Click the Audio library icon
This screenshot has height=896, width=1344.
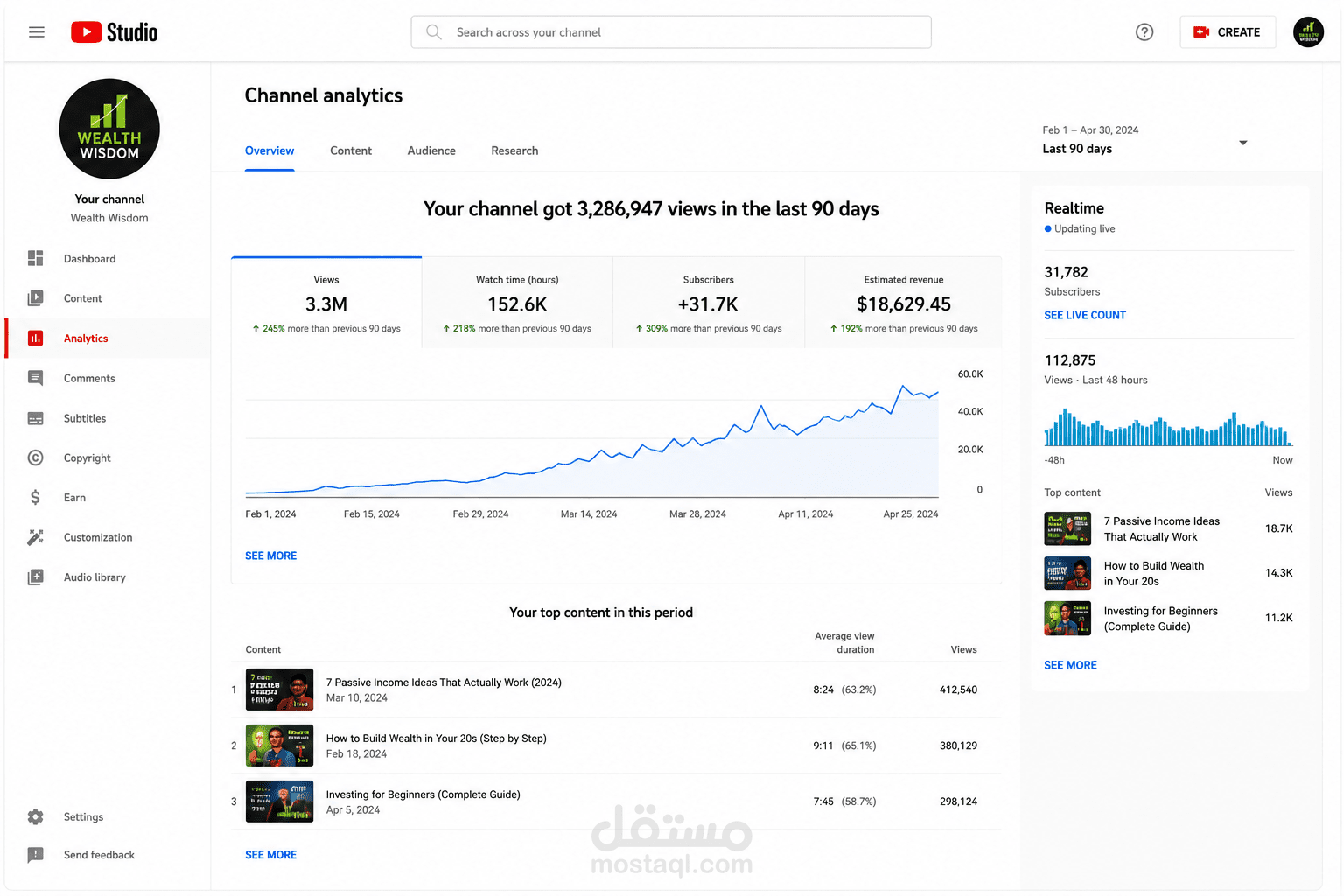coord(35,577)
